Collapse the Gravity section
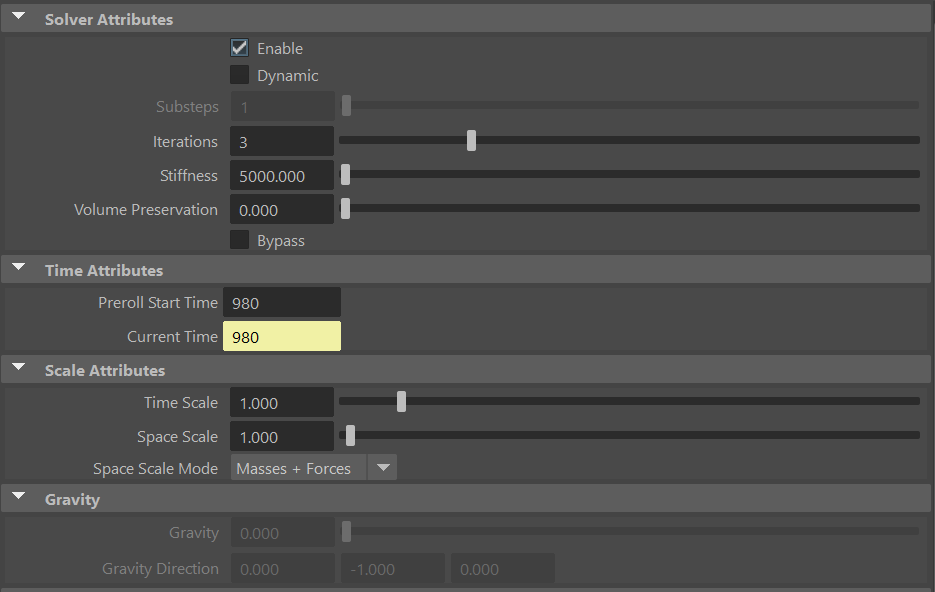The image size is (935, 592). click(18, 496)
